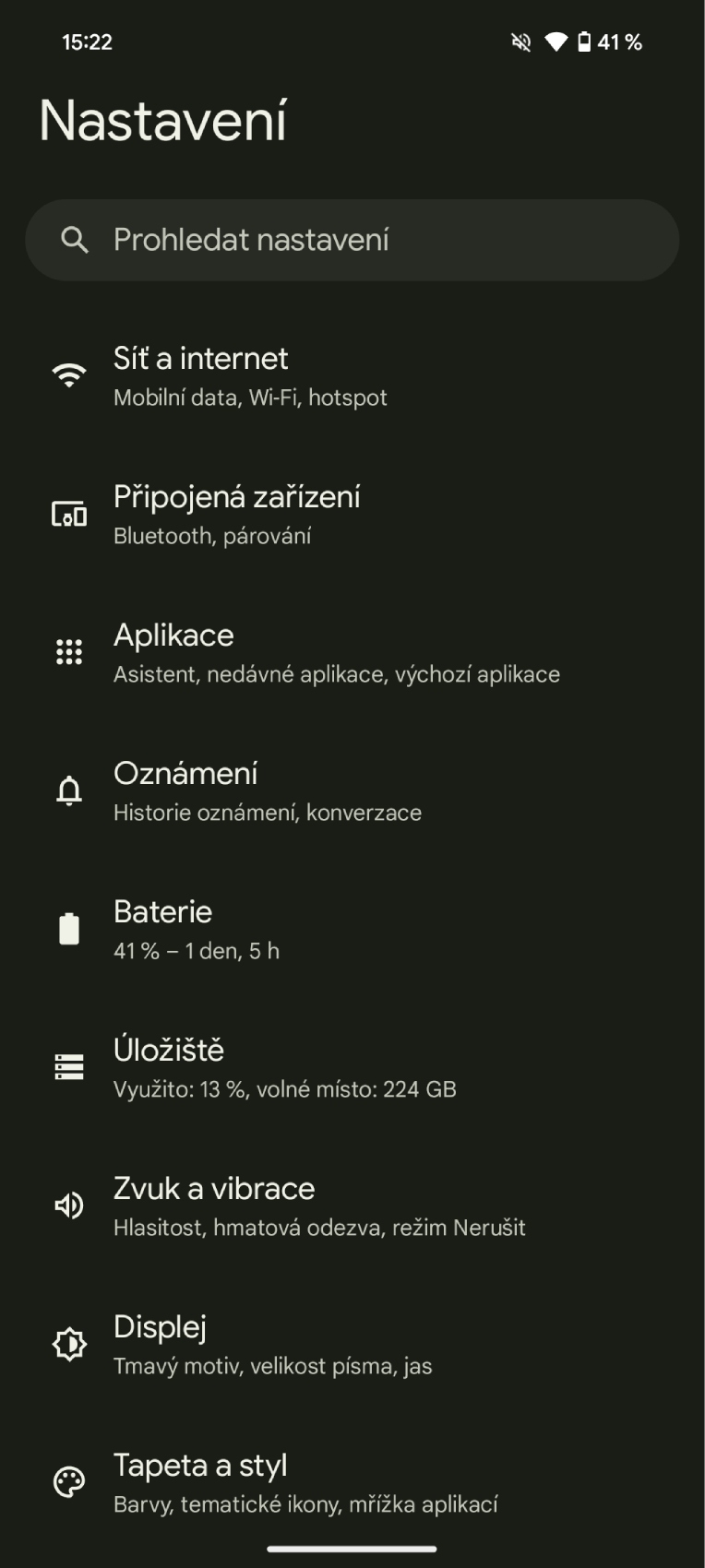Open Připojená zařízení settings
705x1568 pixels.
click(x=352, y=515)
